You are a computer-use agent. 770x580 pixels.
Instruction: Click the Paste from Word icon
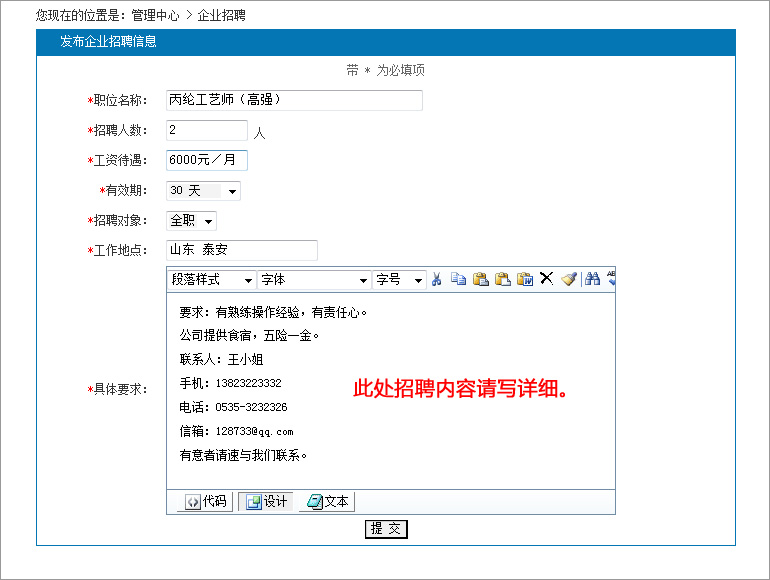(524, 279)
